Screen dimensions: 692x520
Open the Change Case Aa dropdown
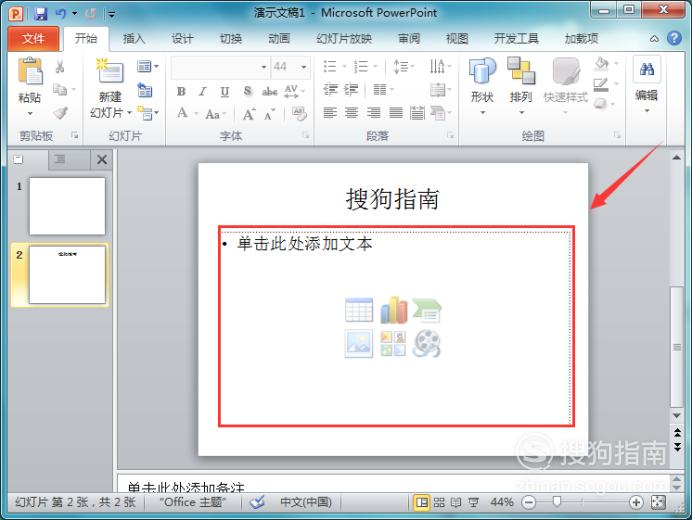215,114
